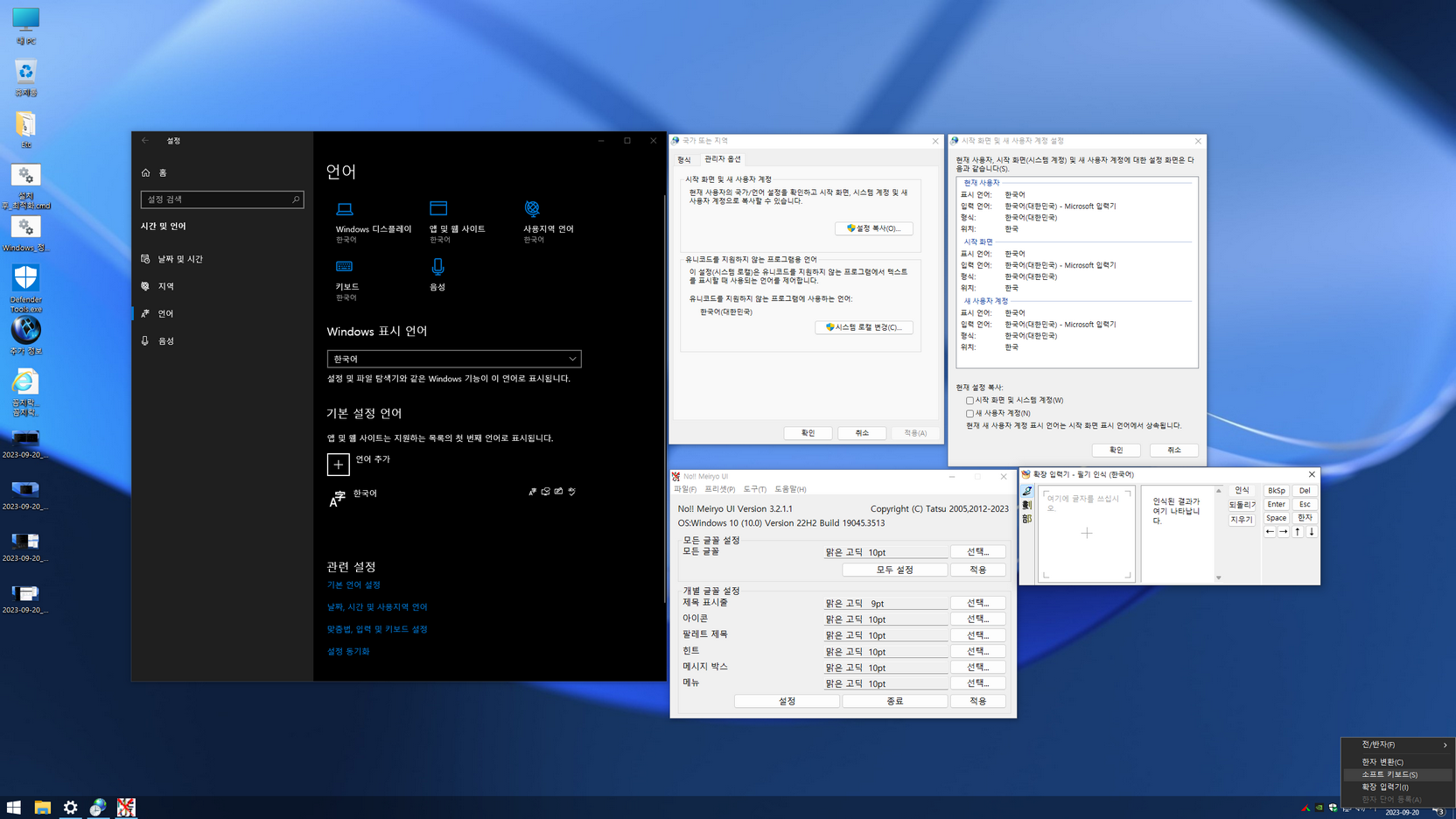Open 기본 언어 설정 link
1456x819 pixels.
pos(353,584)
